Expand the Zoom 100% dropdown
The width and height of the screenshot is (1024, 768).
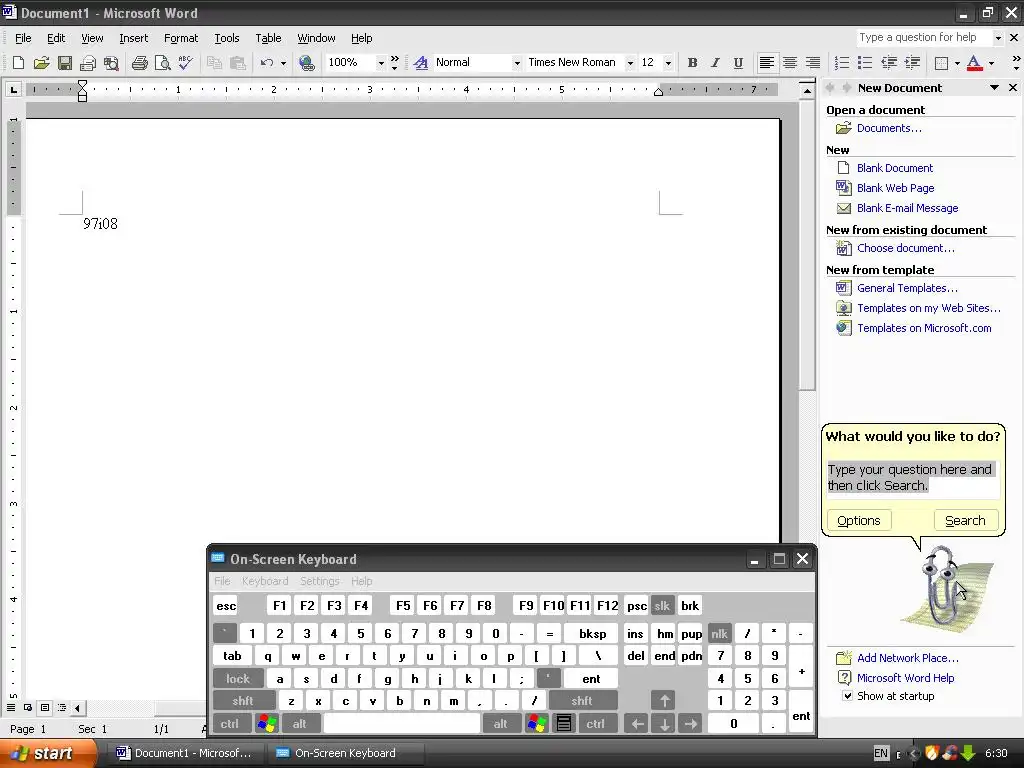coord(380,63)
